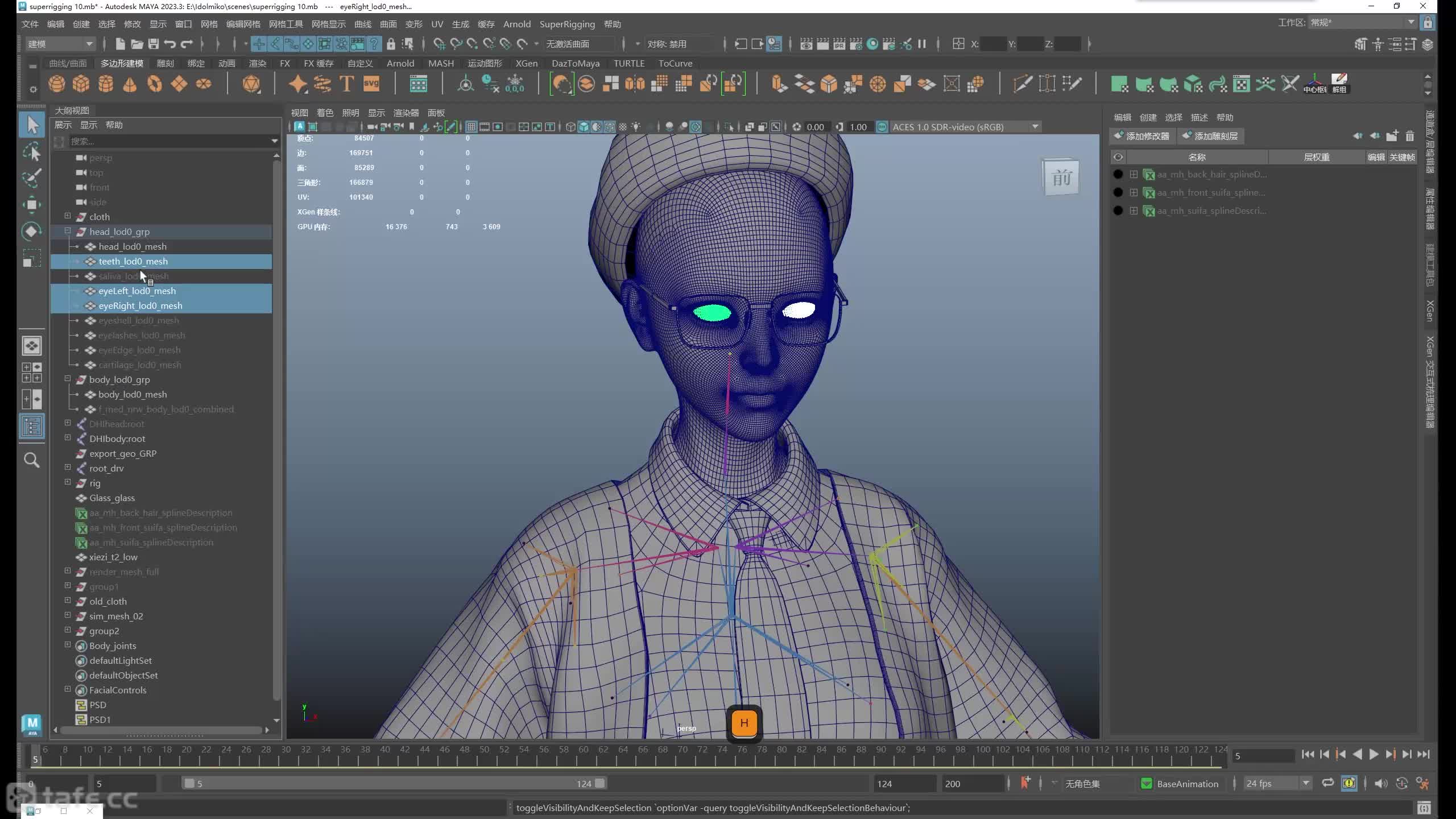Select the polygon sphere shelf icon
The height and width of the screenshot is (819, 1456).
(56, 84)
